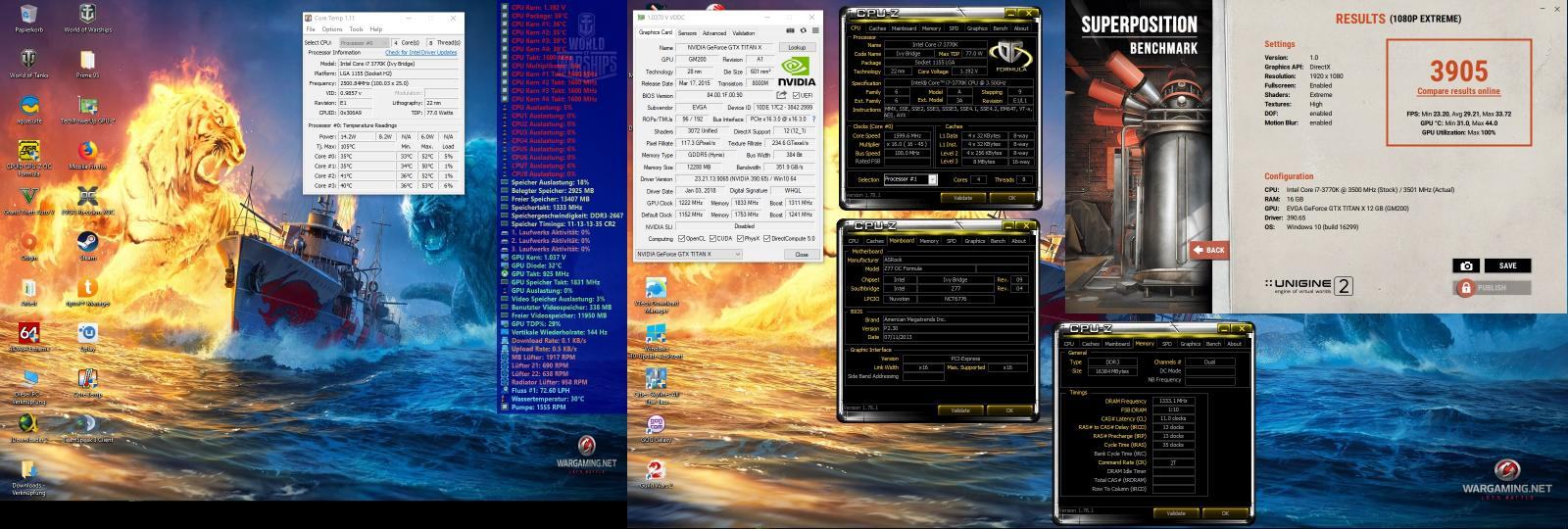Toggle the UEFI checkbox in GPU-Z
The image size is (1568, 529).
coord(794,95)
